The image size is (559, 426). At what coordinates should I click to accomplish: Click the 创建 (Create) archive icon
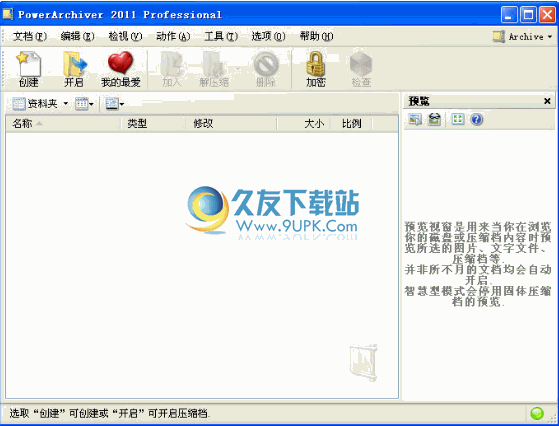click(29, 69)
